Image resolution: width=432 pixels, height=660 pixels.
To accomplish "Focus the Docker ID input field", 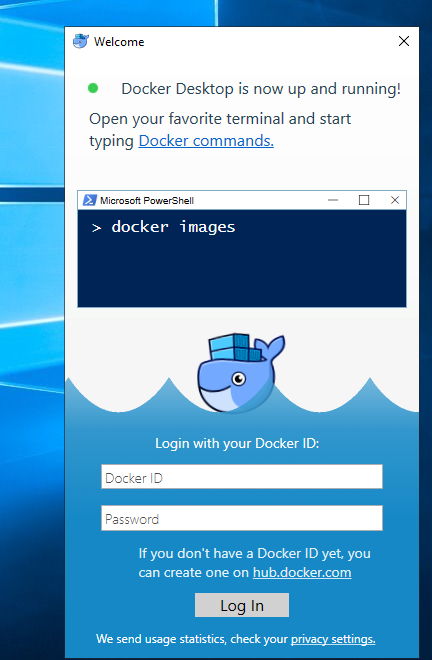I will tap(242, 477).
